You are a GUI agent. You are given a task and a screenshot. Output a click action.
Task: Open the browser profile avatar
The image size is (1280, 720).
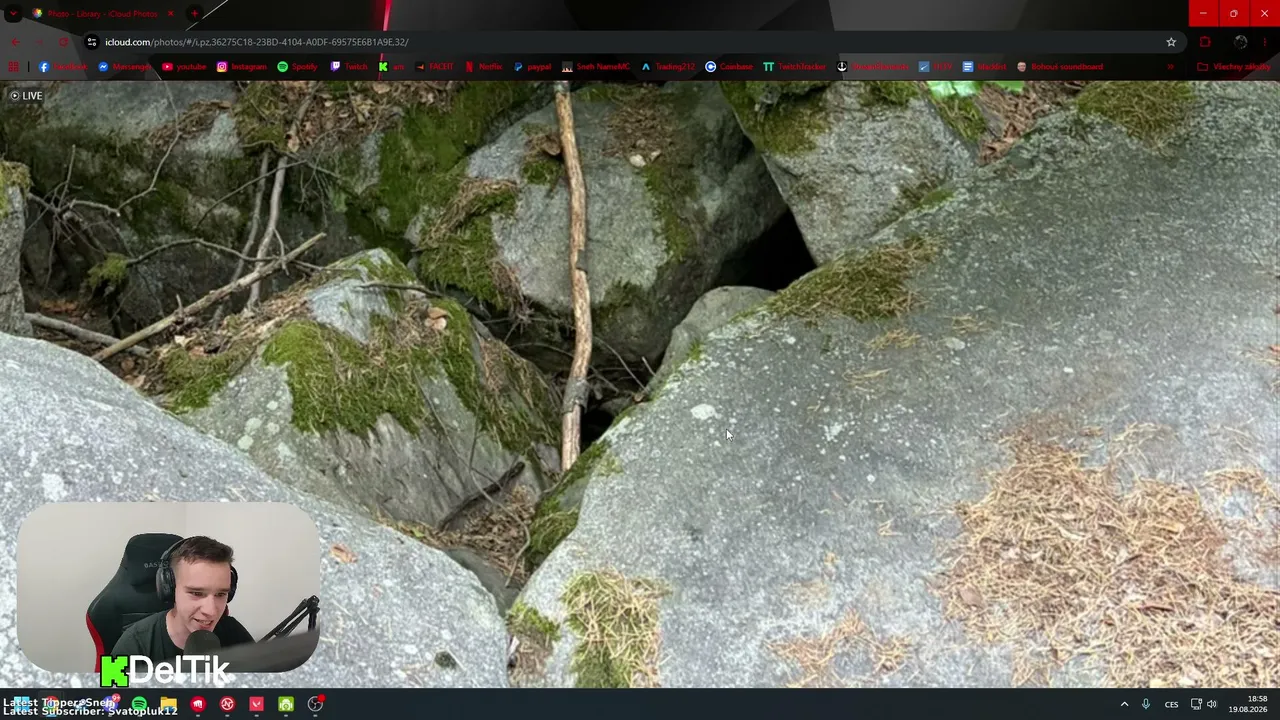(x=1240, y=42)
